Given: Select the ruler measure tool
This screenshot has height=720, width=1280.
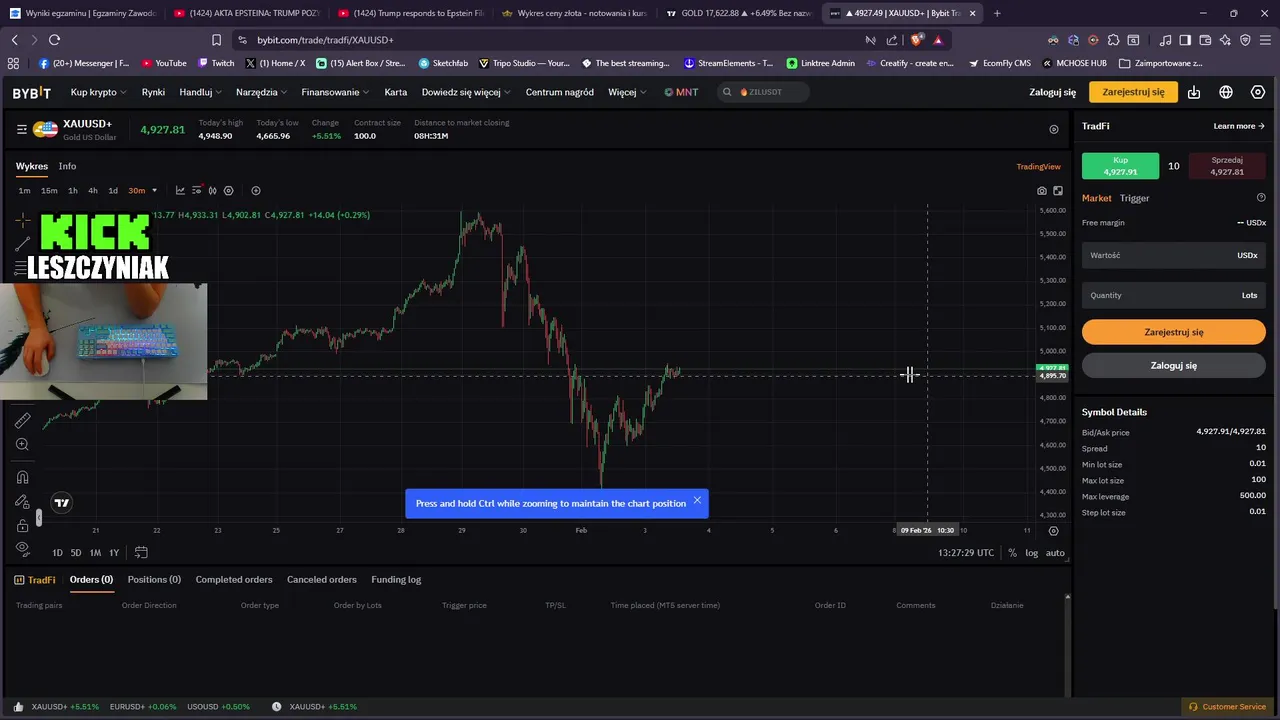Looking at the screenshot, I should click(x=22, y=420).
